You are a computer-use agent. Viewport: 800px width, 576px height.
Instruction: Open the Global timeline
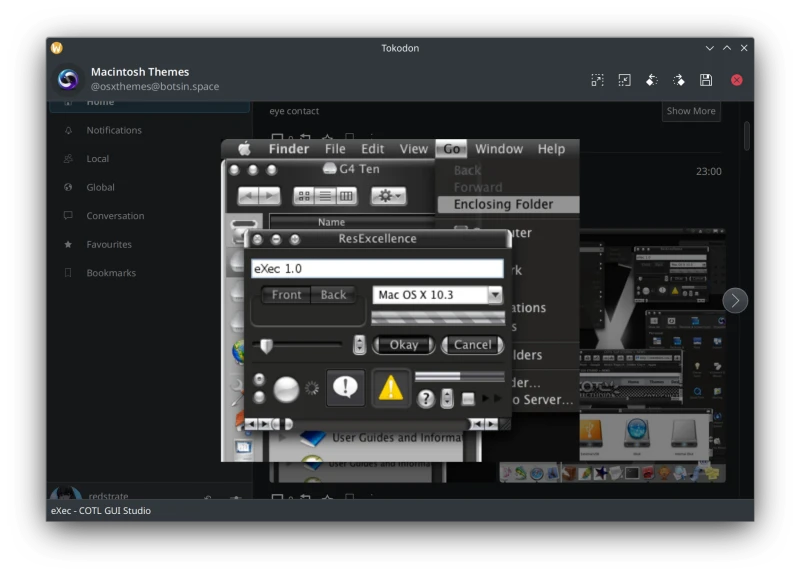pyautogui.click(x=150, y=187)
